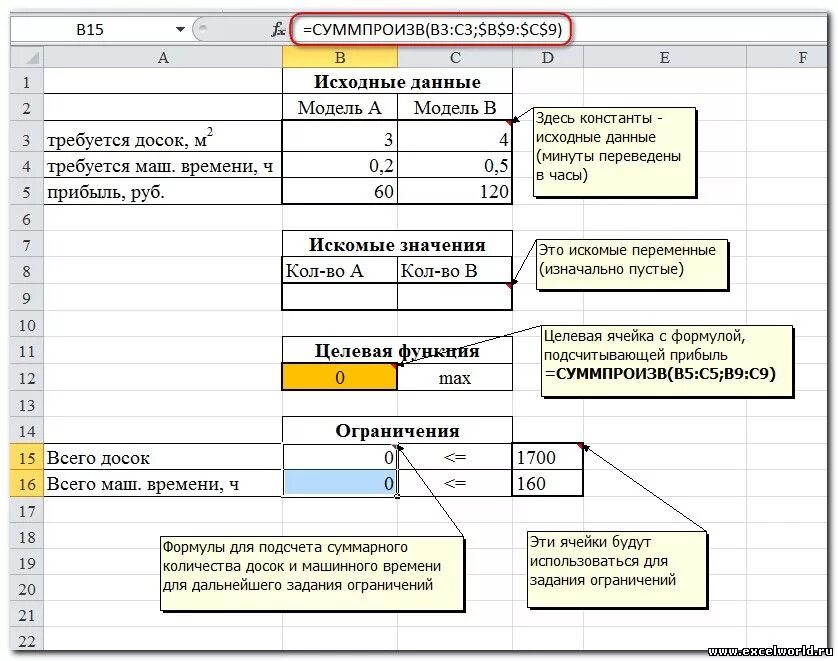Select row 15 header
The image size is (838, 661).
pos(27,458)
